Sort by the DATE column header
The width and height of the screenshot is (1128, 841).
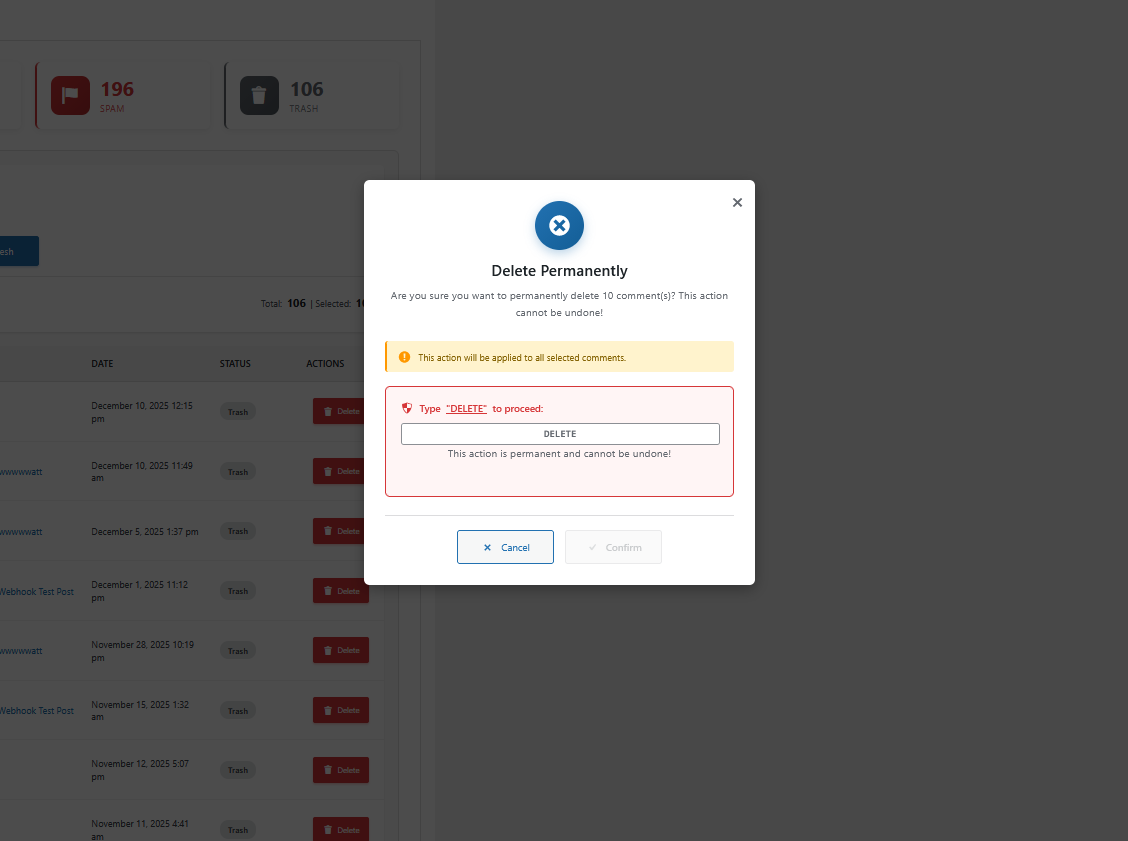(102, 364)
